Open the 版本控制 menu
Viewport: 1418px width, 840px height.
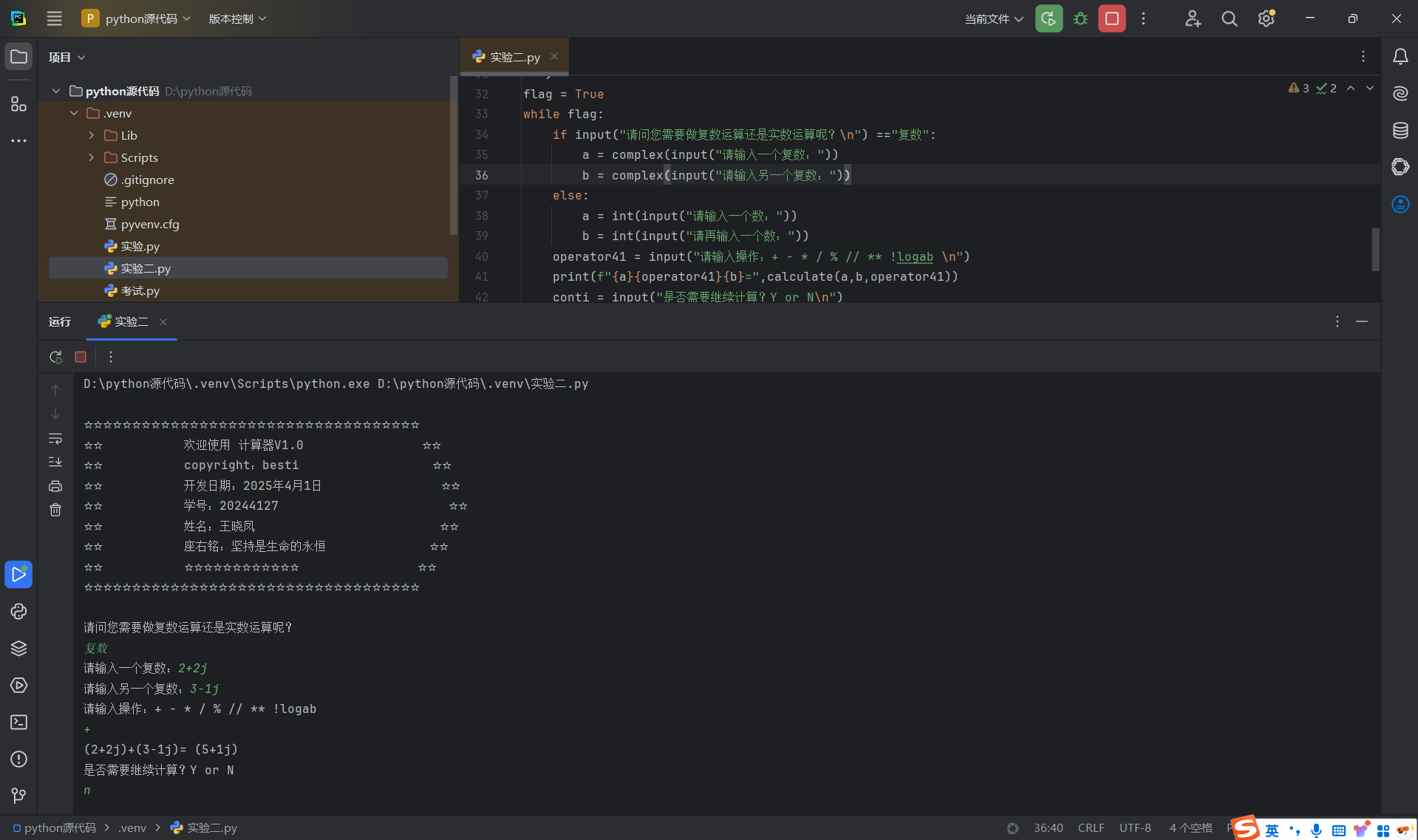pos(237,18)
